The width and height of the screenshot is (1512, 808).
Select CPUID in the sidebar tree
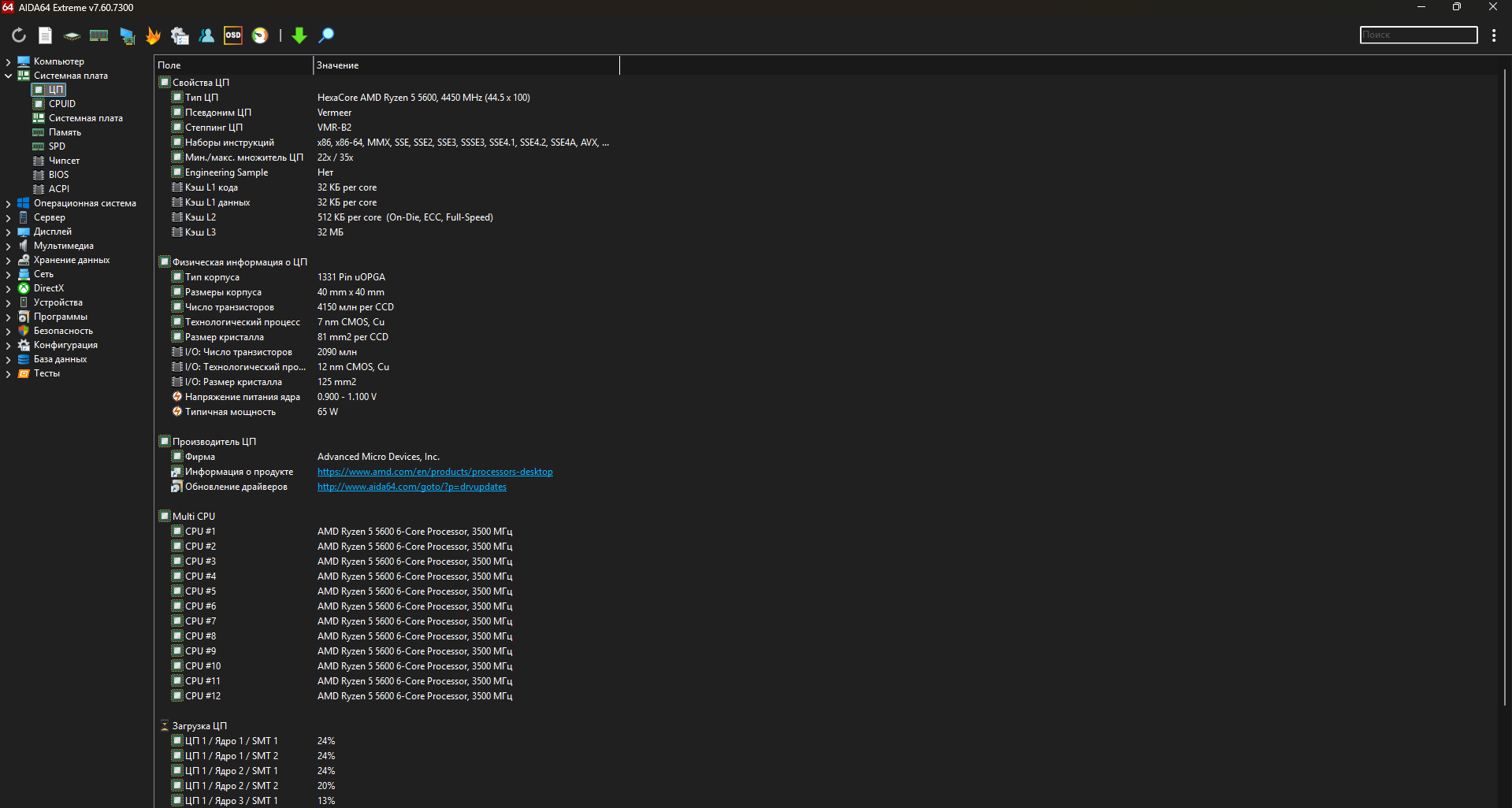coord(62,104)
